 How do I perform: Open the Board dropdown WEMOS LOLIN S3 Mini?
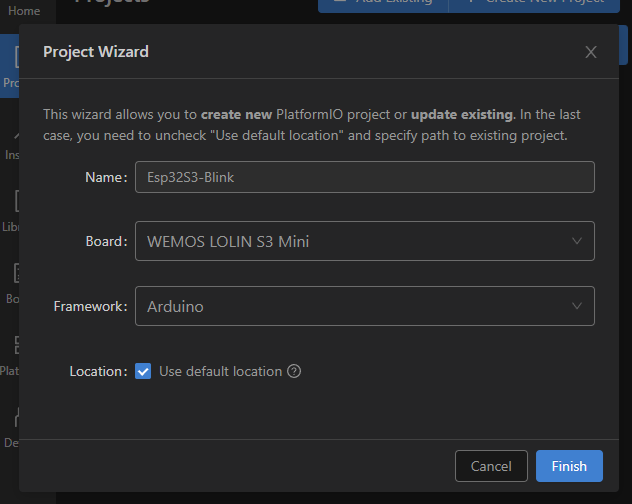[x=365, y=241]
